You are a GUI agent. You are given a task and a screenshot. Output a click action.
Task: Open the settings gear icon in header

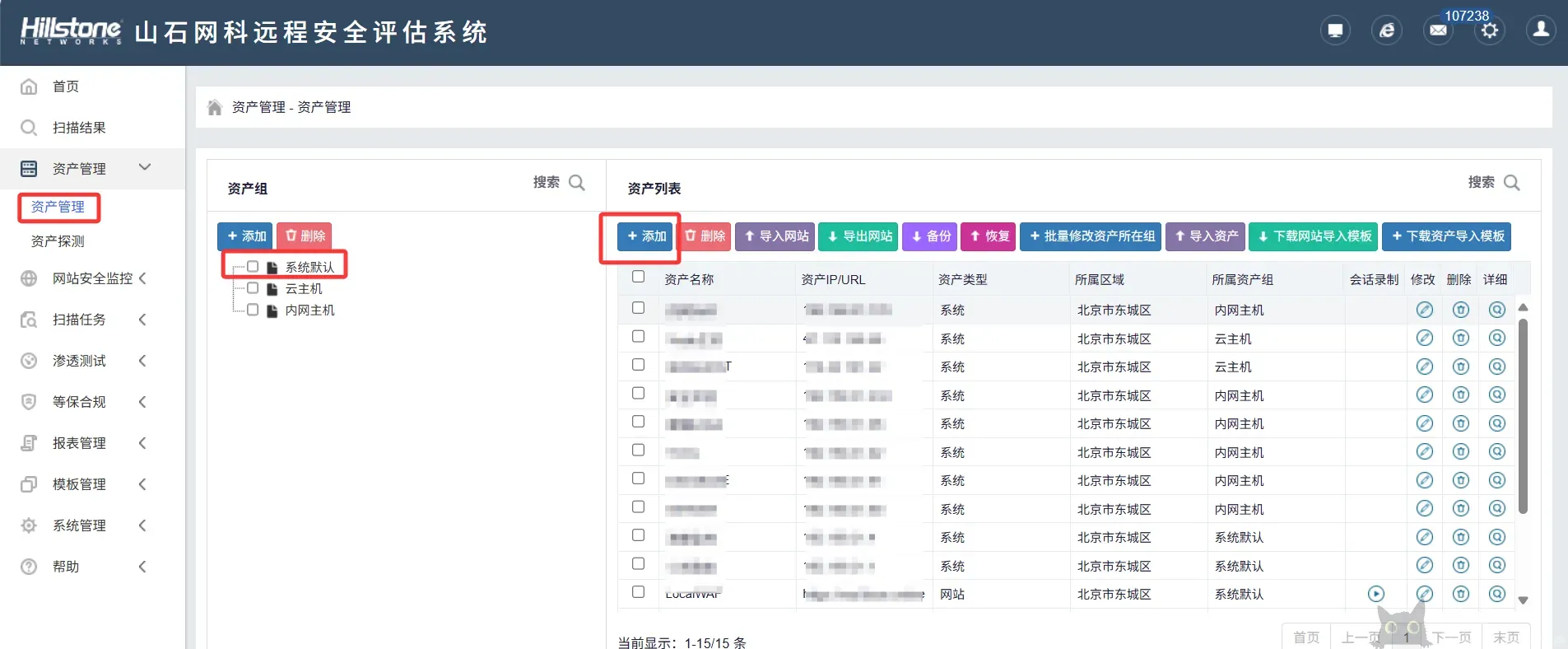click(1490, 31)
